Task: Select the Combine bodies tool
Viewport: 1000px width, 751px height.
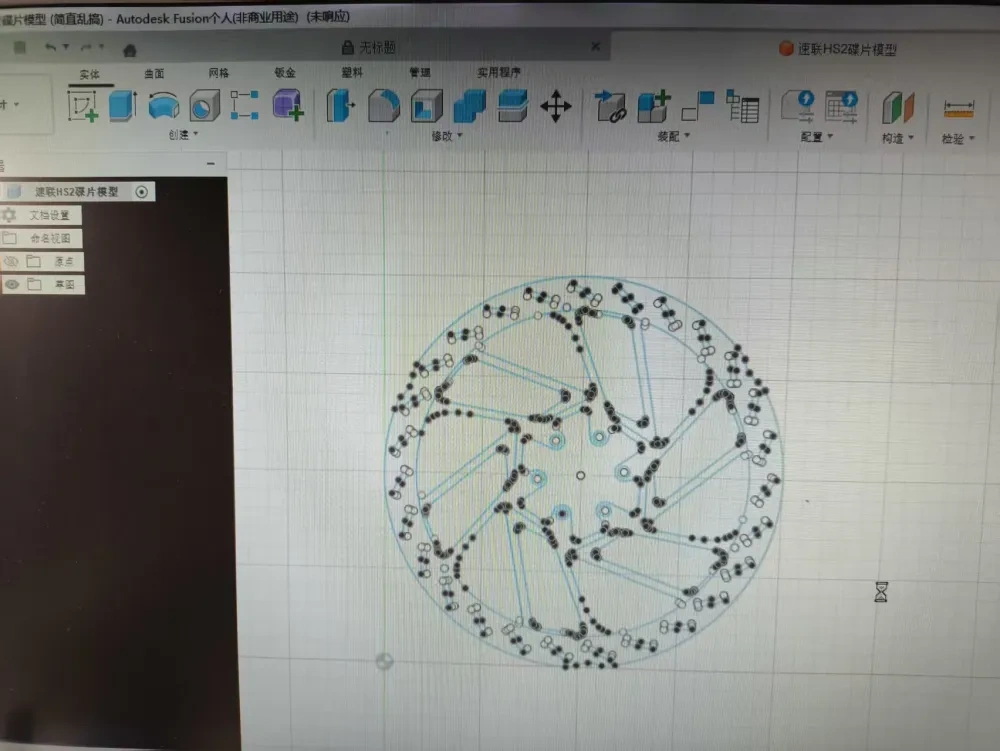Action: pos(469,106)
